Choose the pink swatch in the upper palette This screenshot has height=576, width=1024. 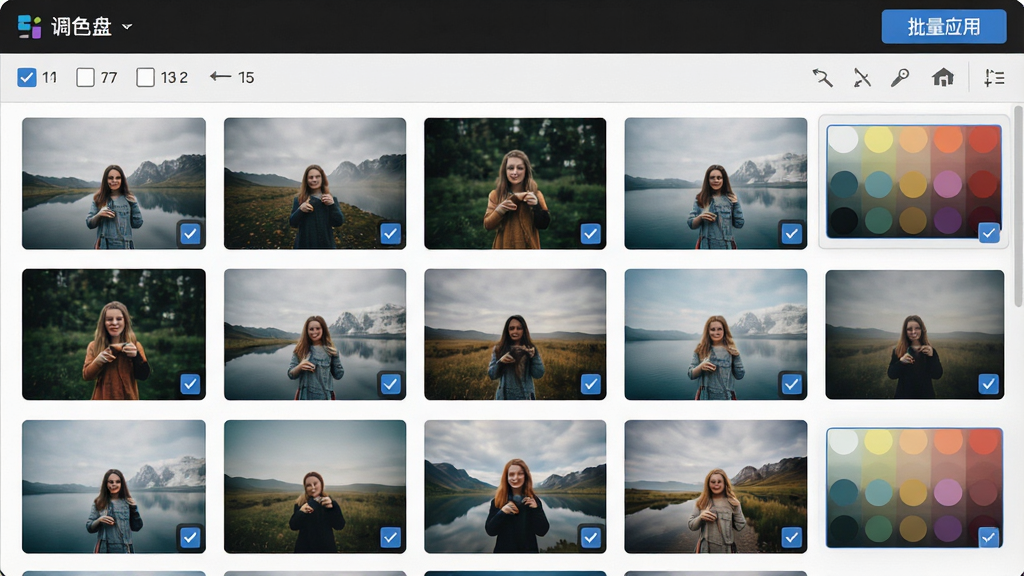pos(948,184)
